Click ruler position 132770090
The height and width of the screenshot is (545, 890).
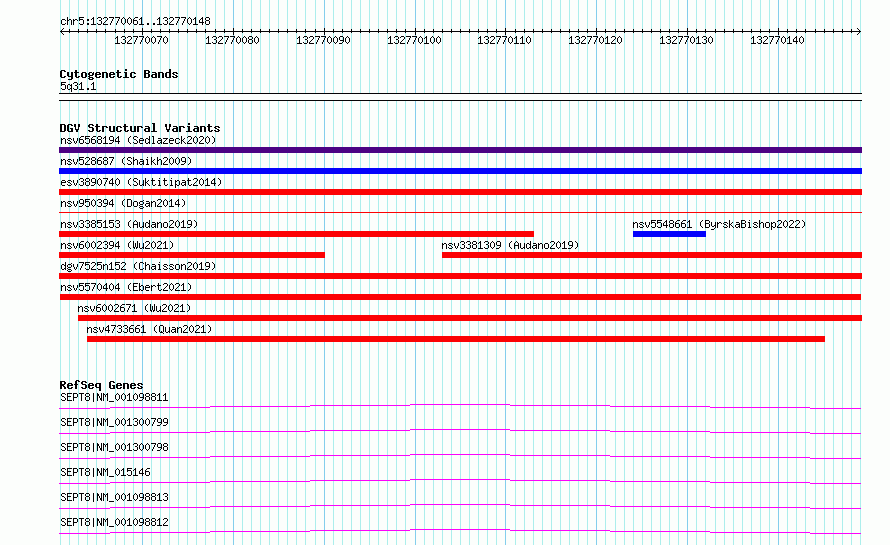click(x=323, y=40)
